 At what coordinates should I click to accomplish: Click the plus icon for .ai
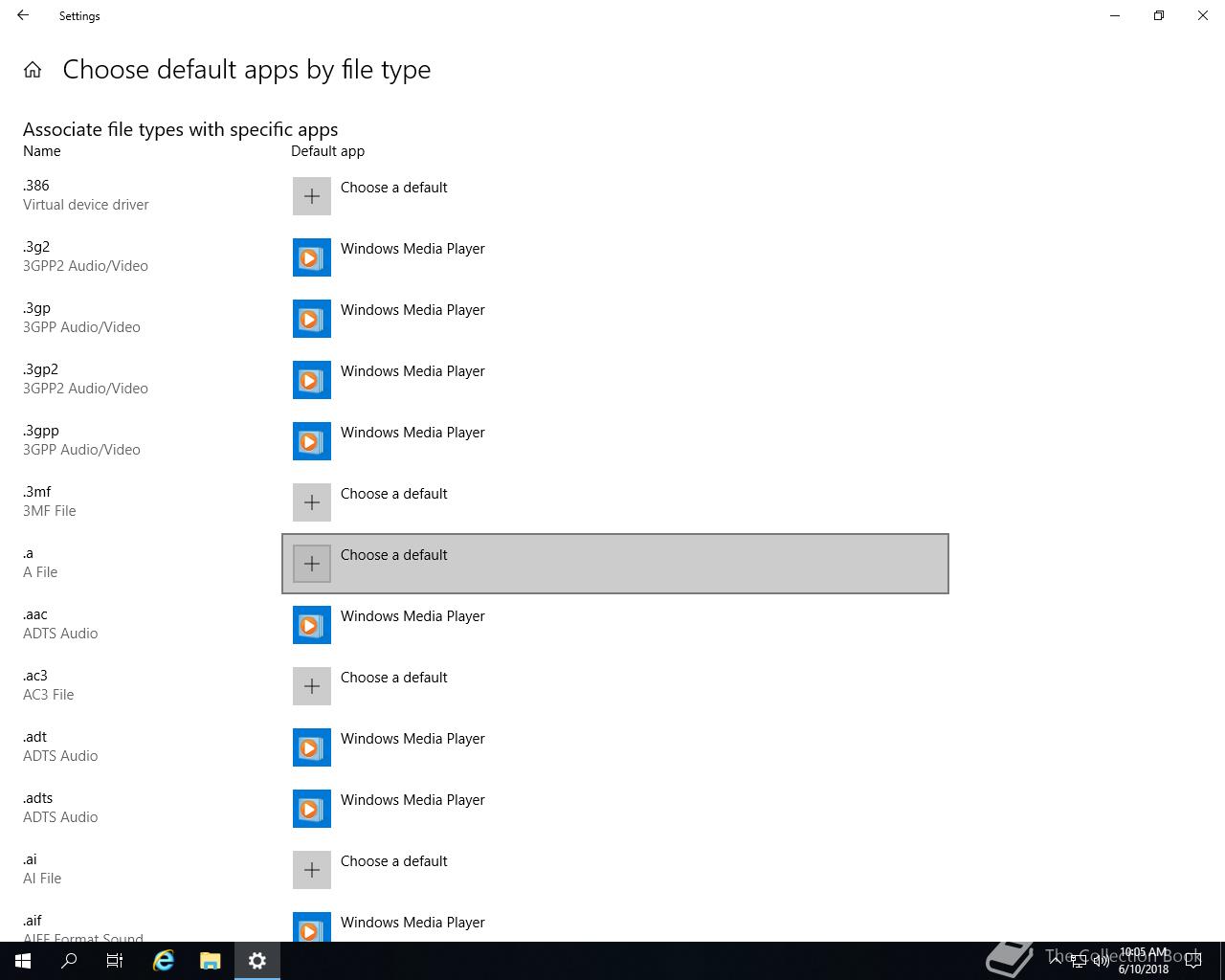pyautogui.click(x=312, y=870)
